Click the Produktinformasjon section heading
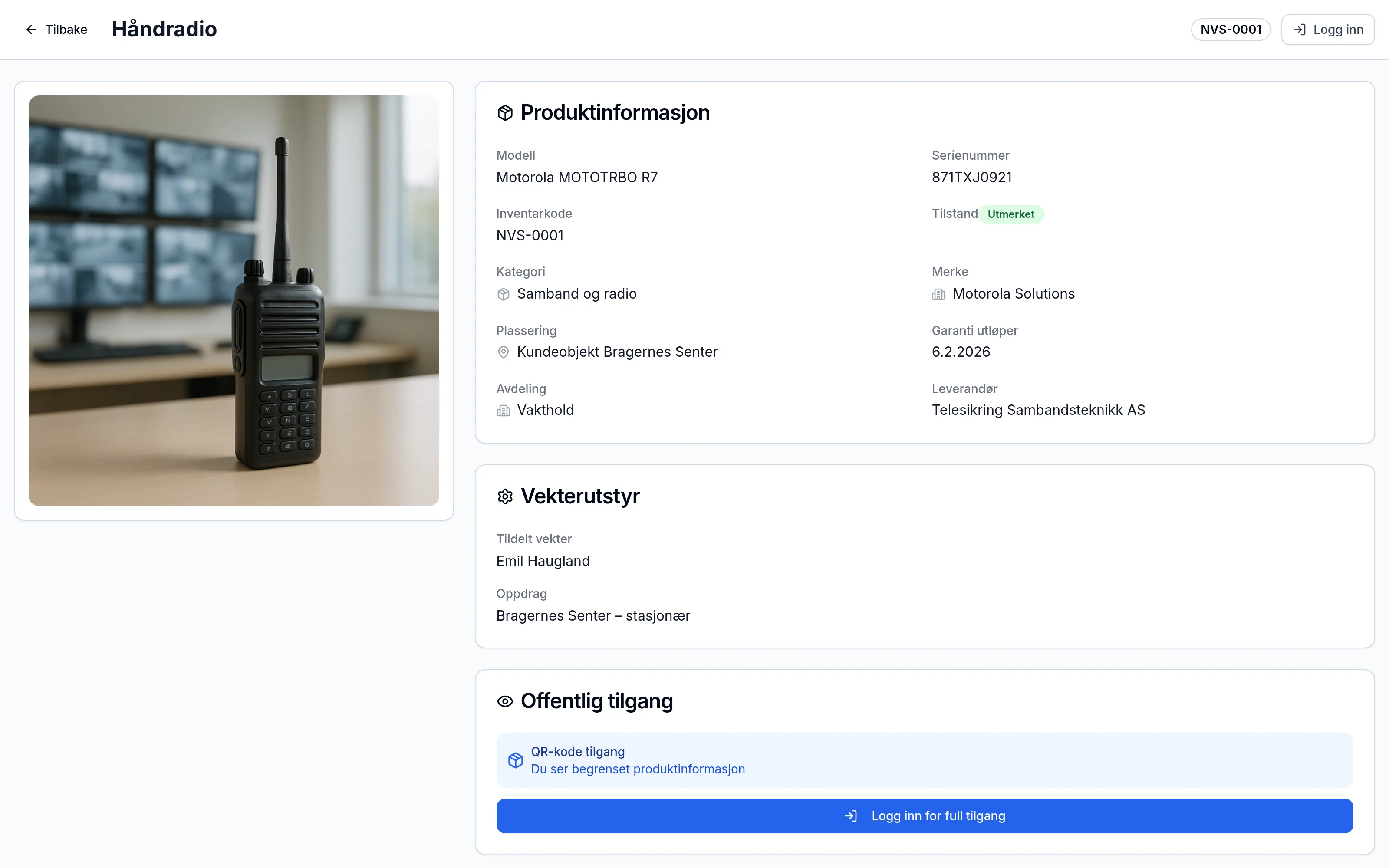 click(x=615, y=112)
